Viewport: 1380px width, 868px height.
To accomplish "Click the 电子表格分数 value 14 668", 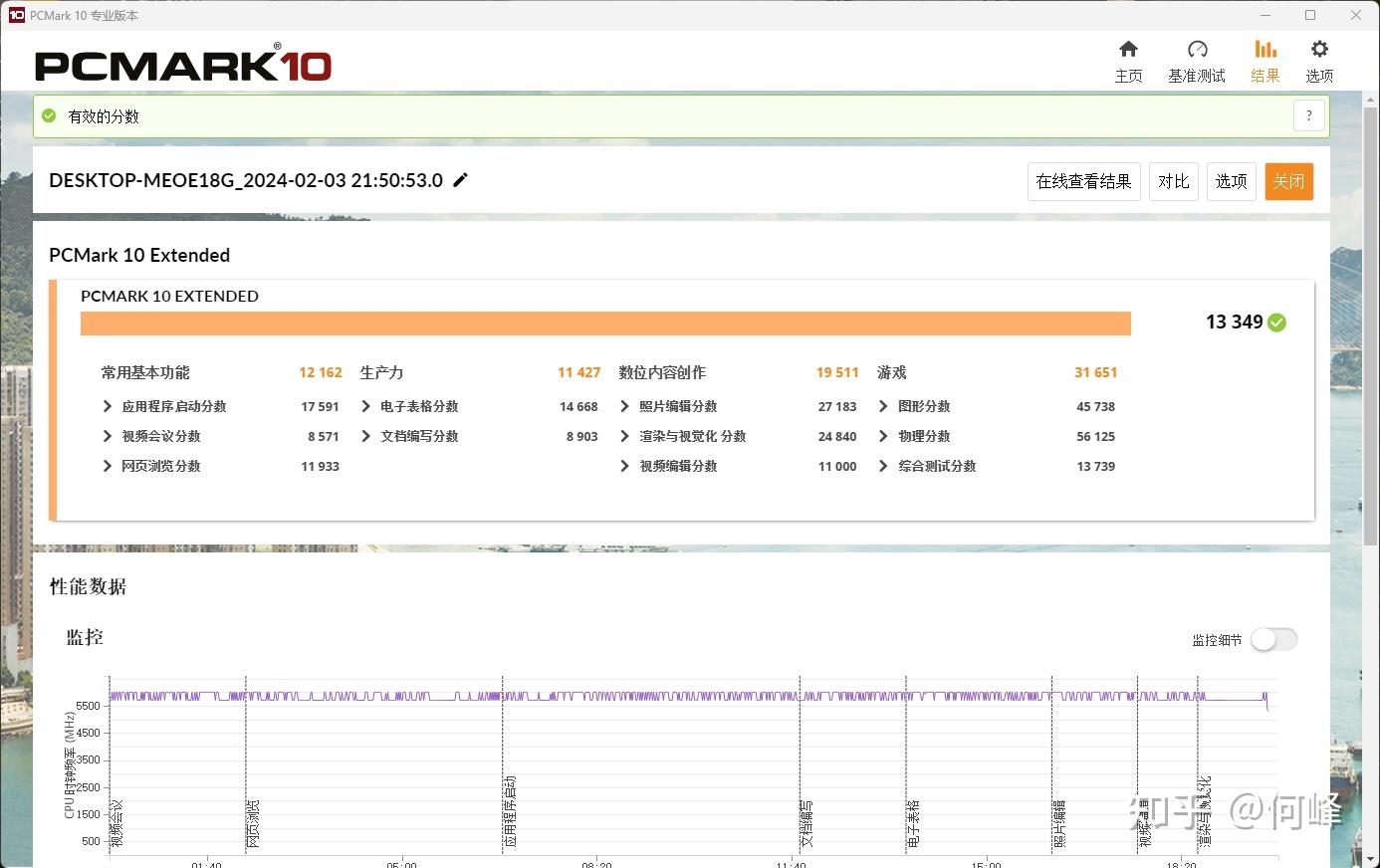I will [579, 406].
